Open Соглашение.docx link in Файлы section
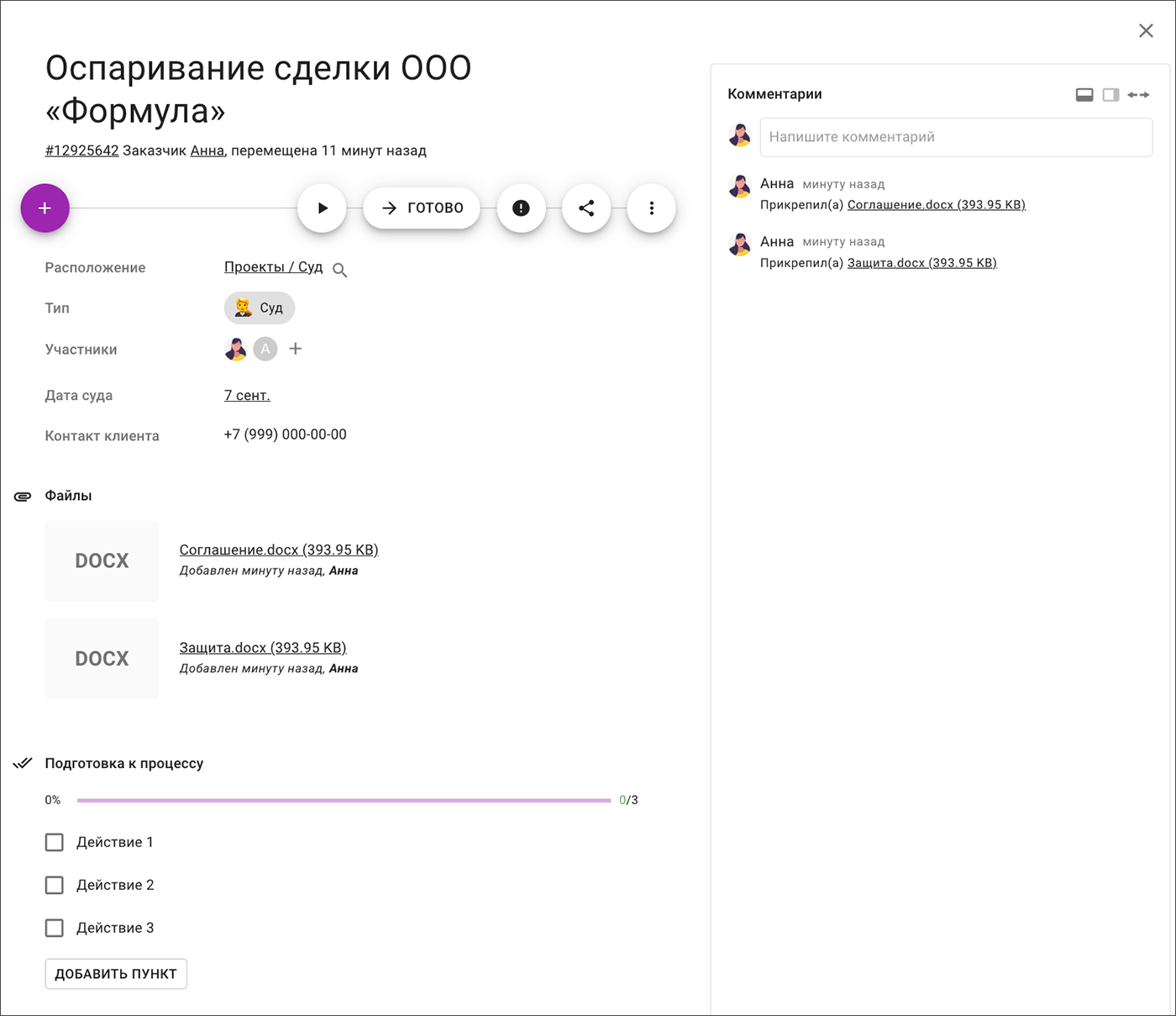The width and height of the screenshot is (1176, 1016). (x=279, y=550)
